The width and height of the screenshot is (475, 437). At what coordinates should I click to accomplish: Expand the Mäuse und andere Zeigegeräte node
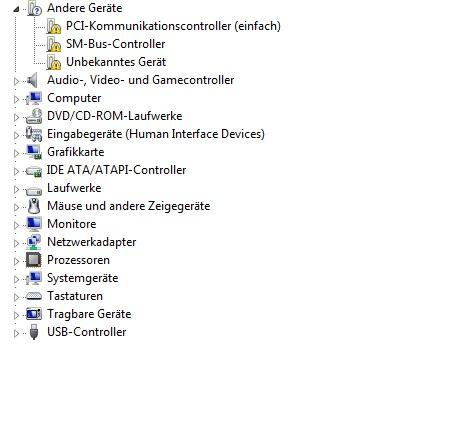(16, 207)
